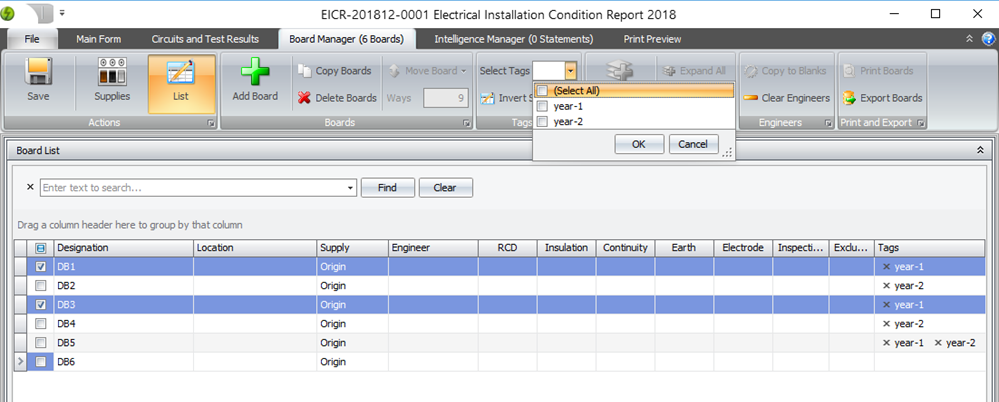Uncheck the DB1 row checkbox
The height and width of the screenshot is (402, 999).
pyautogui.click(x=41, y=267)
